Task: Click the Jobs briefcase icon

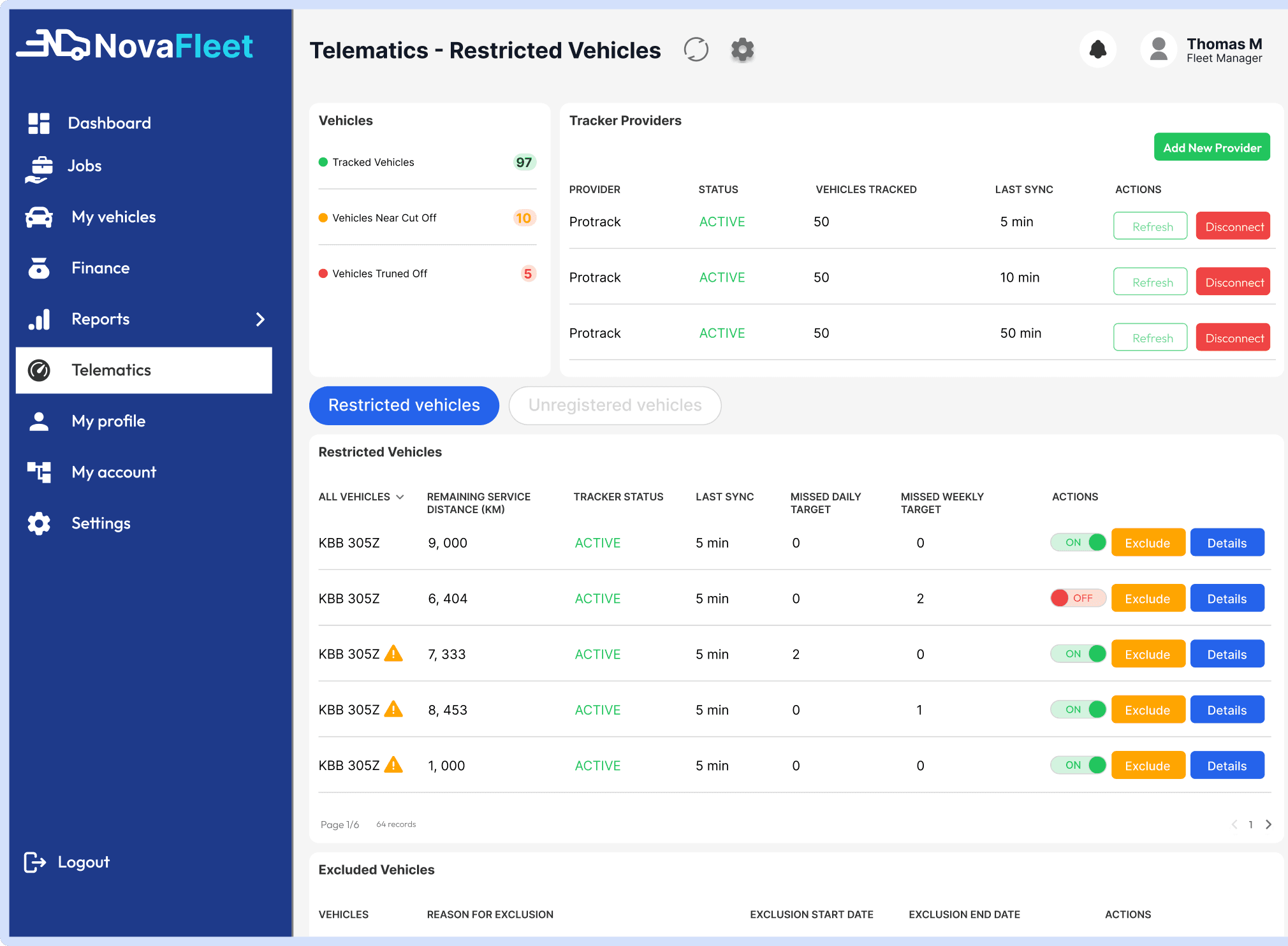Action: [x=40, y=170]
